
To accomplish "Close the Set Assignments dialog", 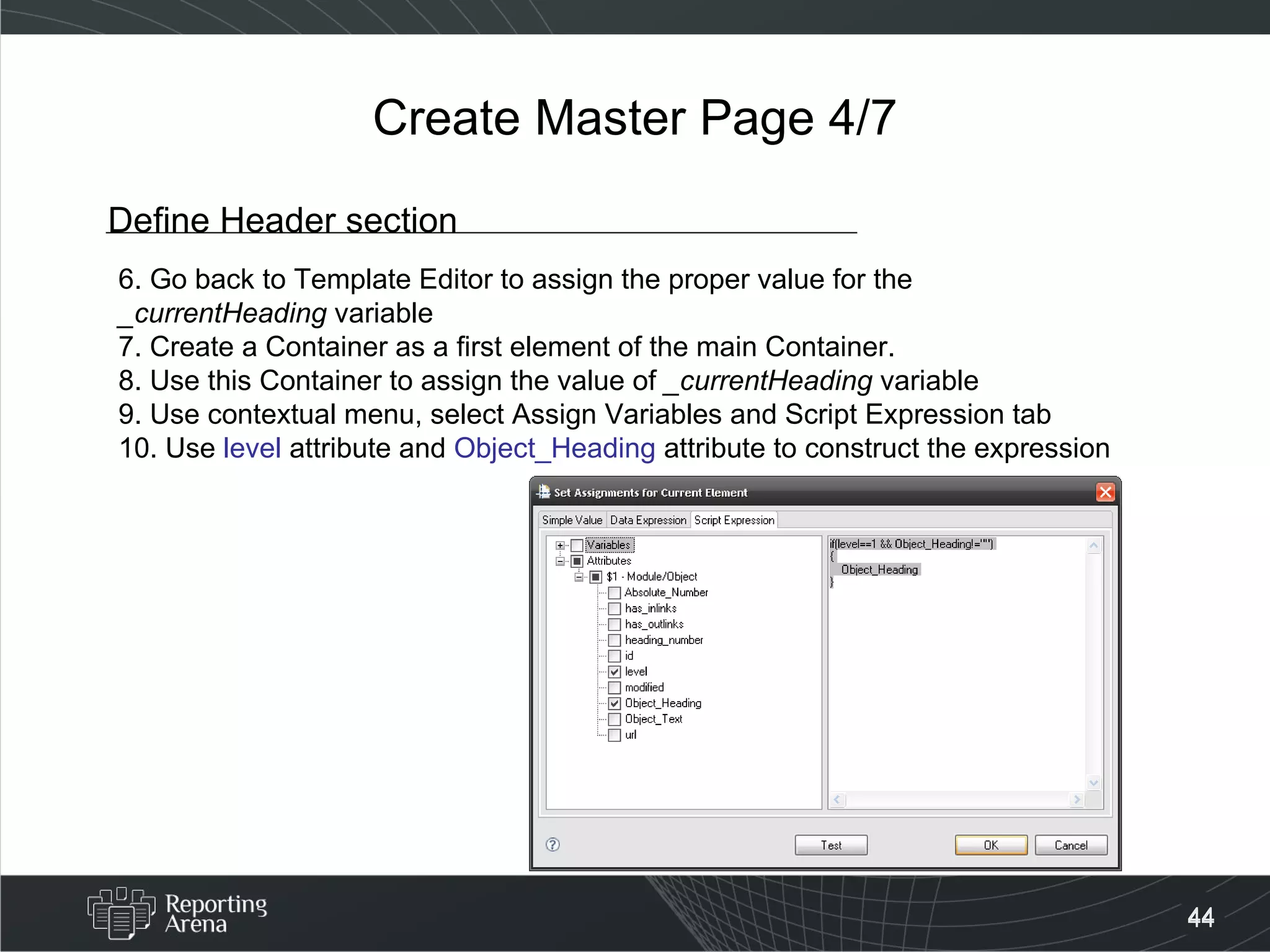I will (1105, 492).
